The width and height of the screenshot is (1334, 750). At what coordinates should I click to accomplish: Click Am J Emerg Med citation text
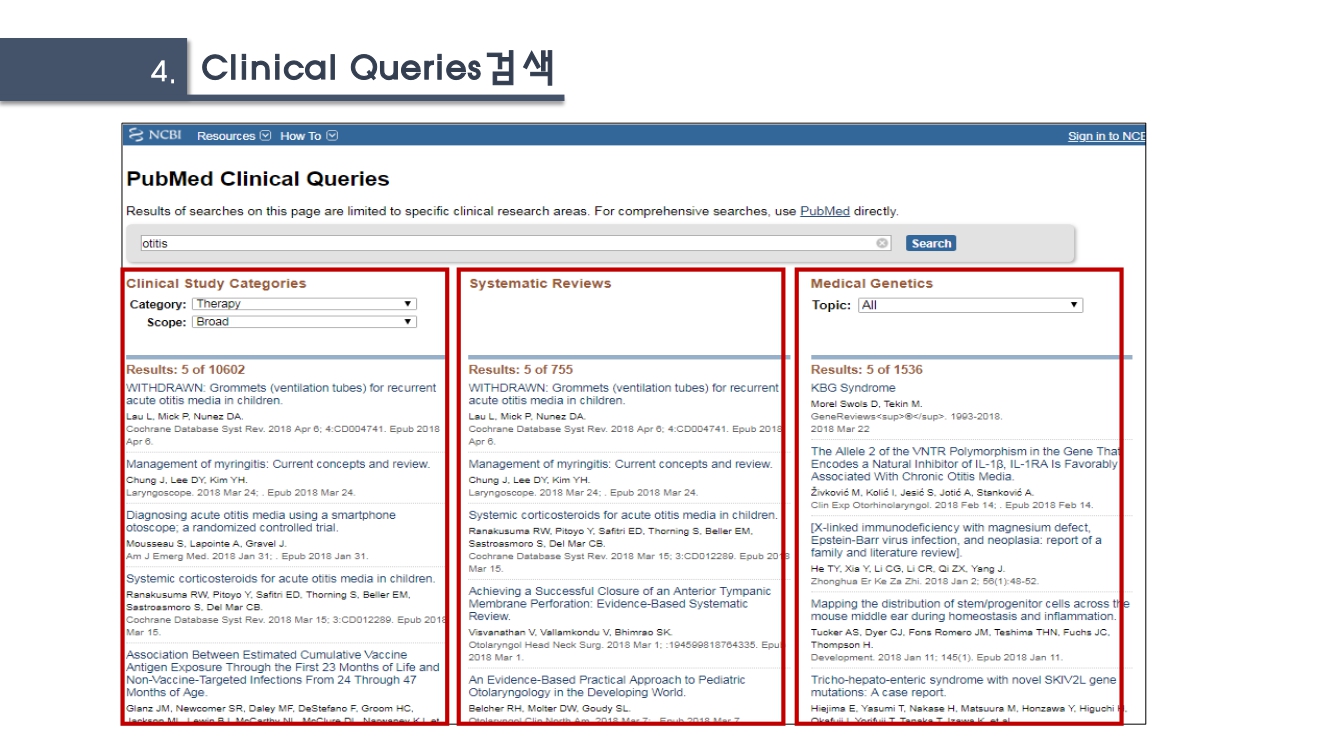(247, 556)
